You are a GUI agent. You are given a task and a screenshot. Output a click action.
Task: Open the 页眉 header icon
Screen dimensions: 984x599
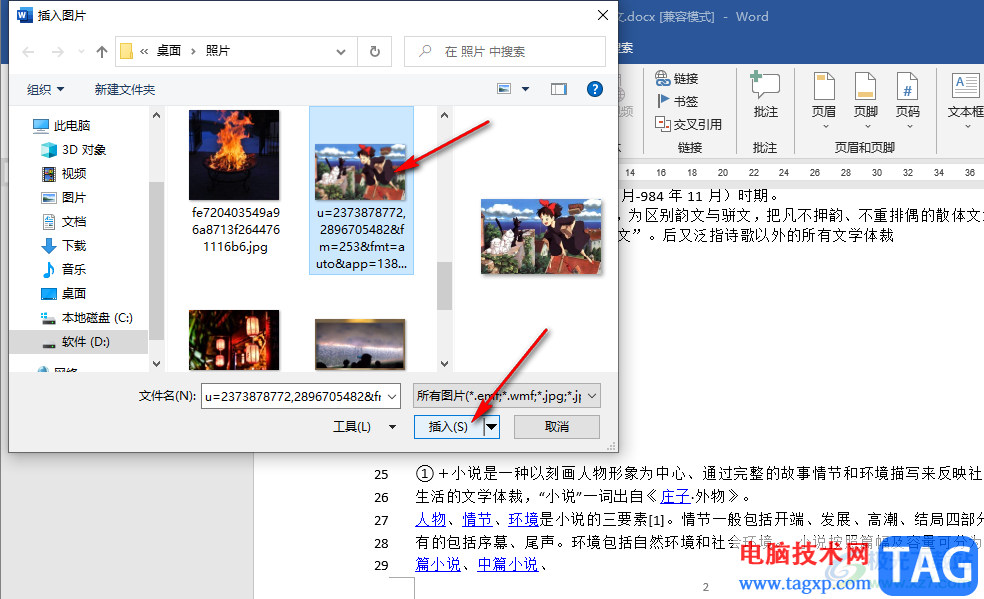point(823,86)
